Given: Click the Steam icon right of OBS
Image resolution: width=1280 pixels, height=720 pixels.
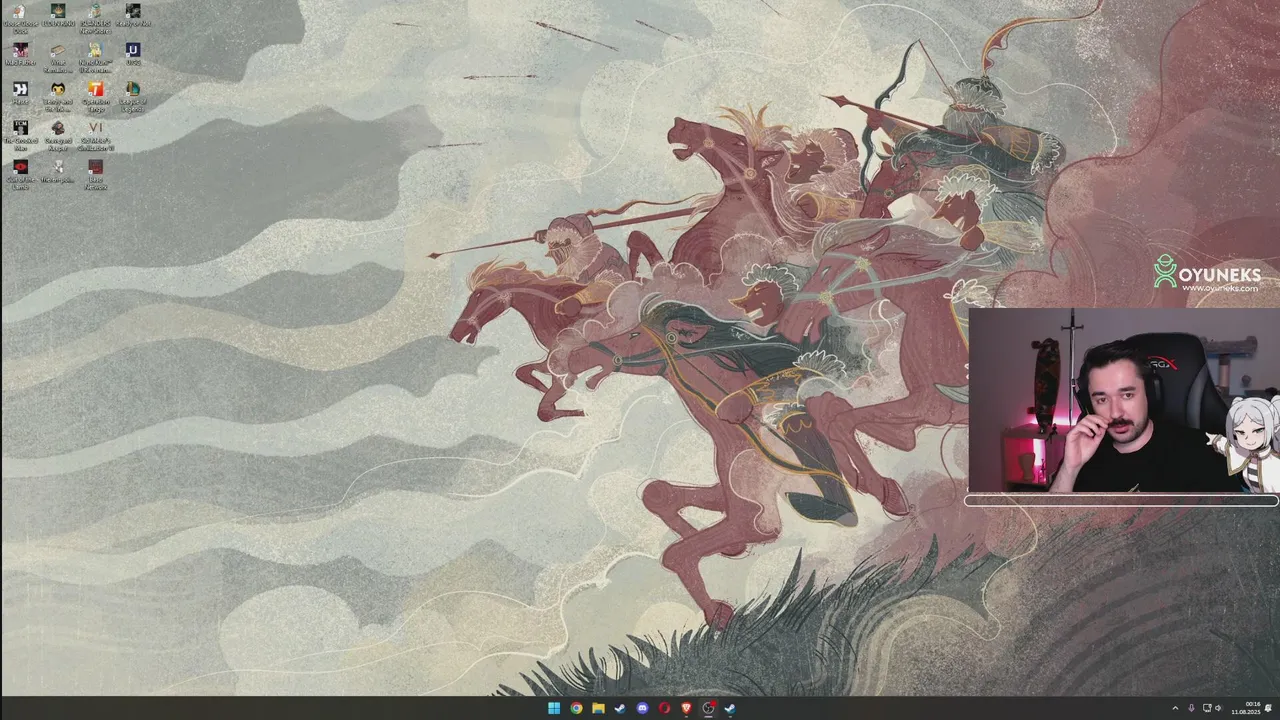Looking at the screenshot, I should (730, 708).
